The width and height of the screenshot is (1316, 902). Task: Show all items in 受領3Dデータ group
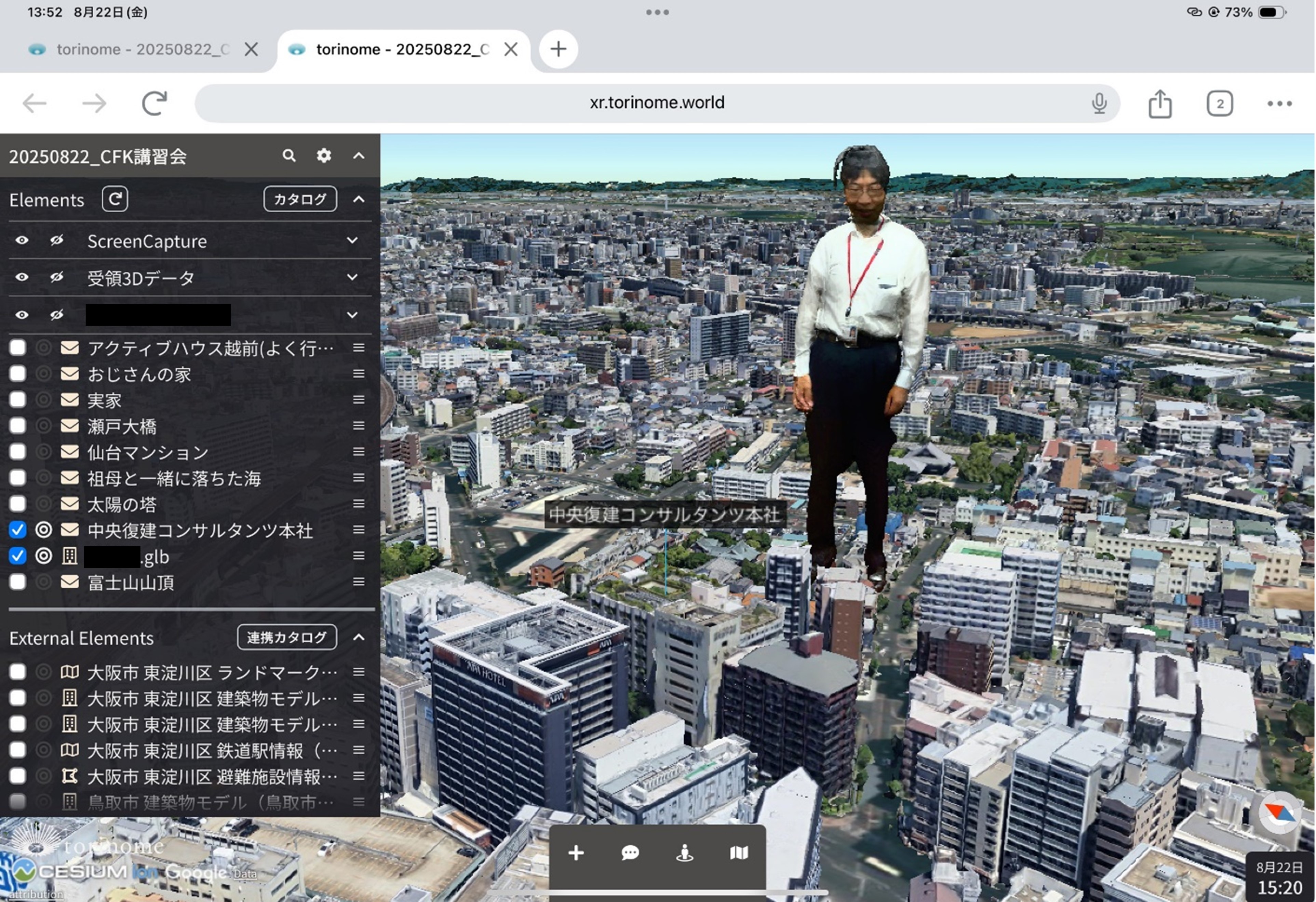point(22,277)
